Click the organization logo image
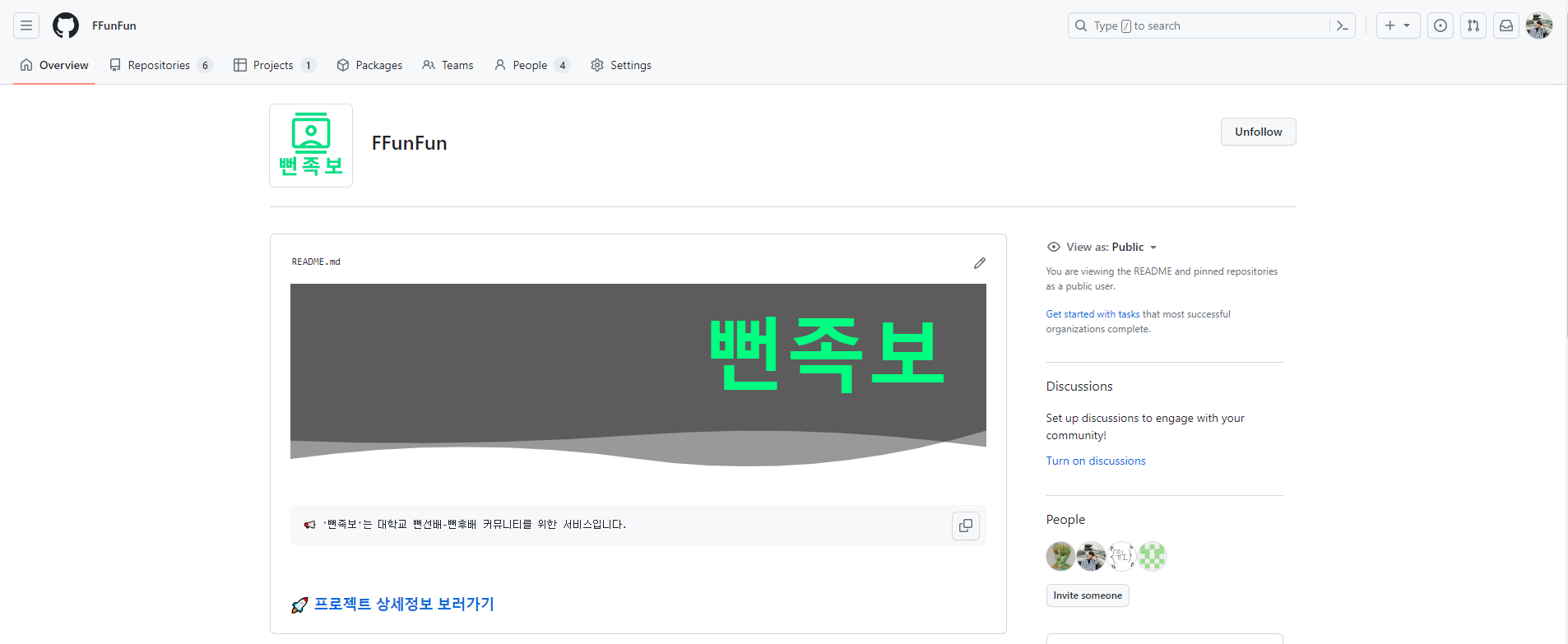 coord(311,146)
